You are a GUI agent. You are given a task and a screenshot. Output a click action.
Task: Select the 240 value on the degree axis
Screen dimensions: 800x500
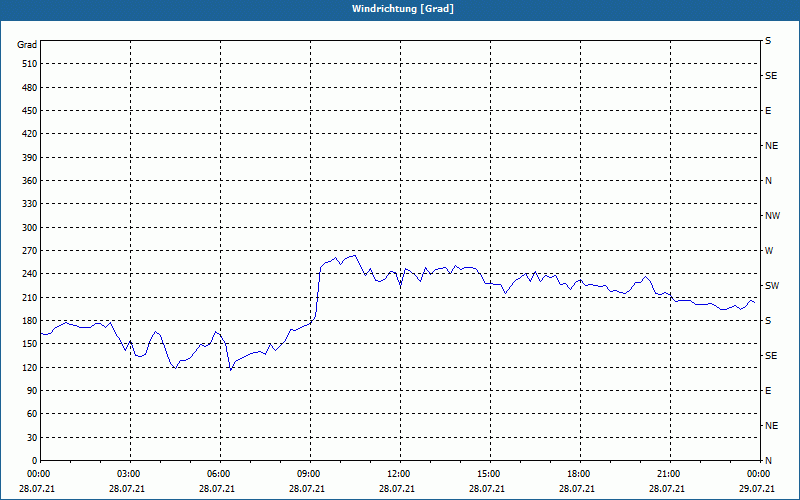(x=30, y=274)
